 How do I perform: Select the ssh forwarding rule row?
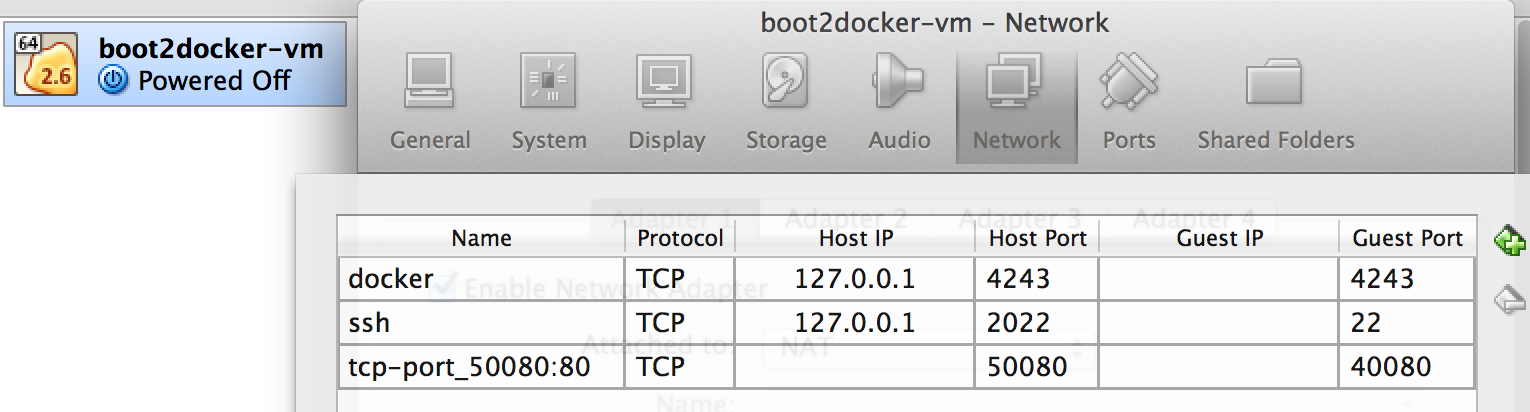[481, 323]
